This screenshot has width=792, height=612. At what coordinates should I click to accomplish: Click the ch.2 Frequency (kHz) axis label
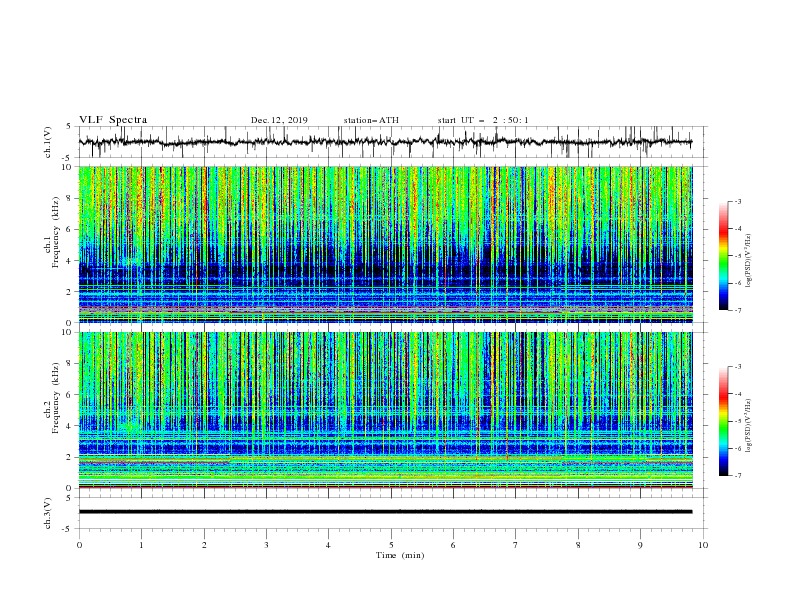pos(52,398)
